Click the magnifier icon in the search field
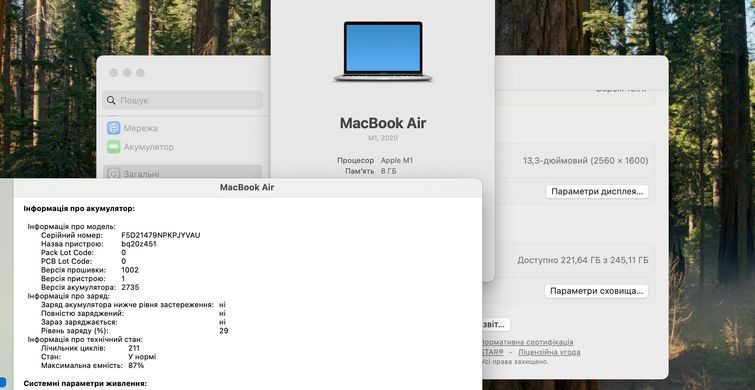Screen dimensions: 755x390 (111, 100)
